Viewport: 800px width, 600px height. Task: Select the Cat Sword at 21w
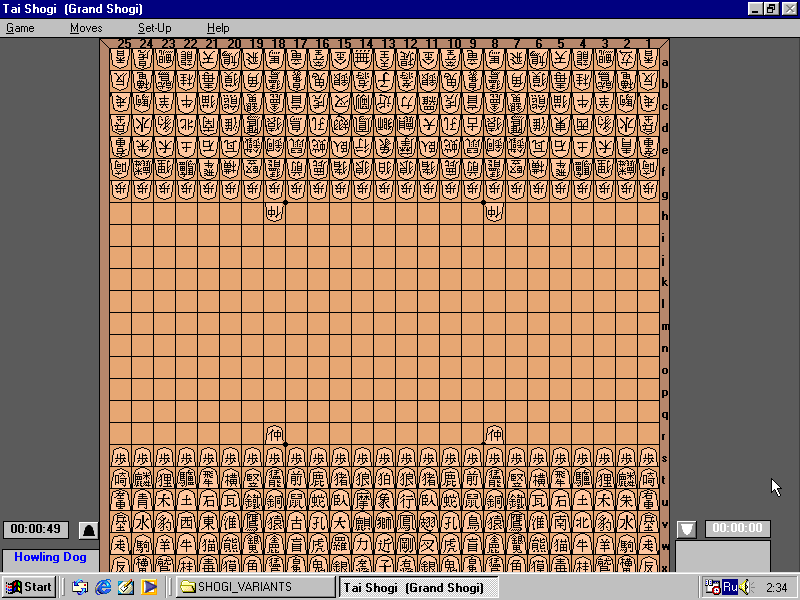[x=209, y=545]
